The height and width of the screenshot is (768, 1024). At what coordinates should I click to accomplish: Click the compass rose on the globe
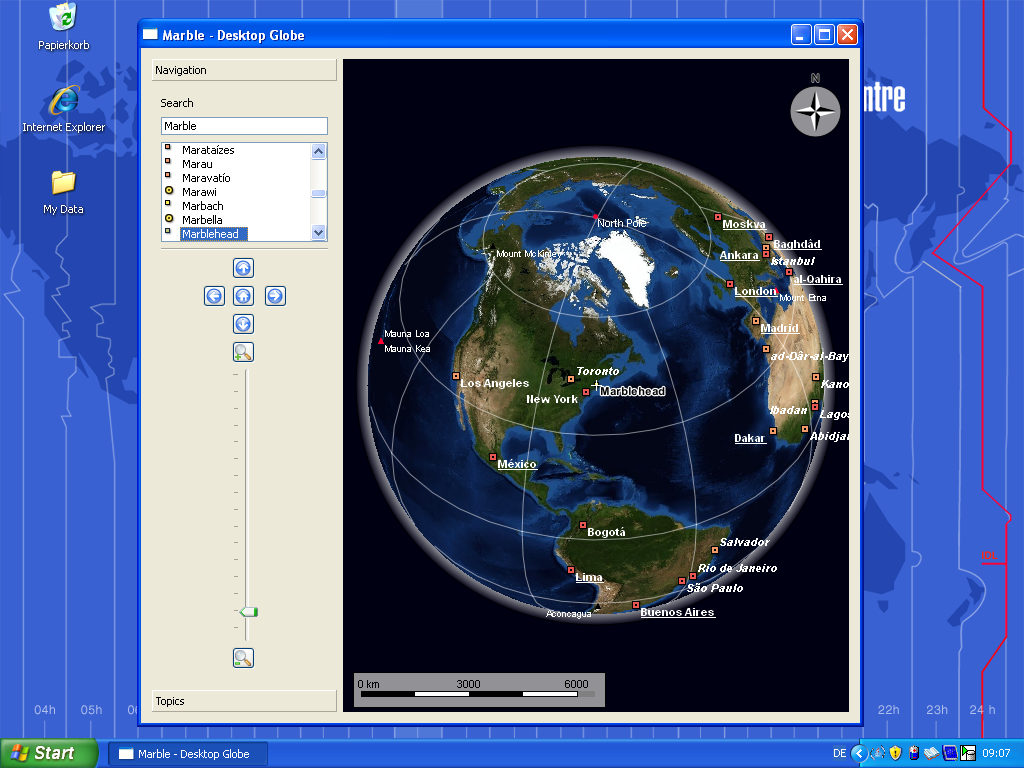click(x=815, y=111)
